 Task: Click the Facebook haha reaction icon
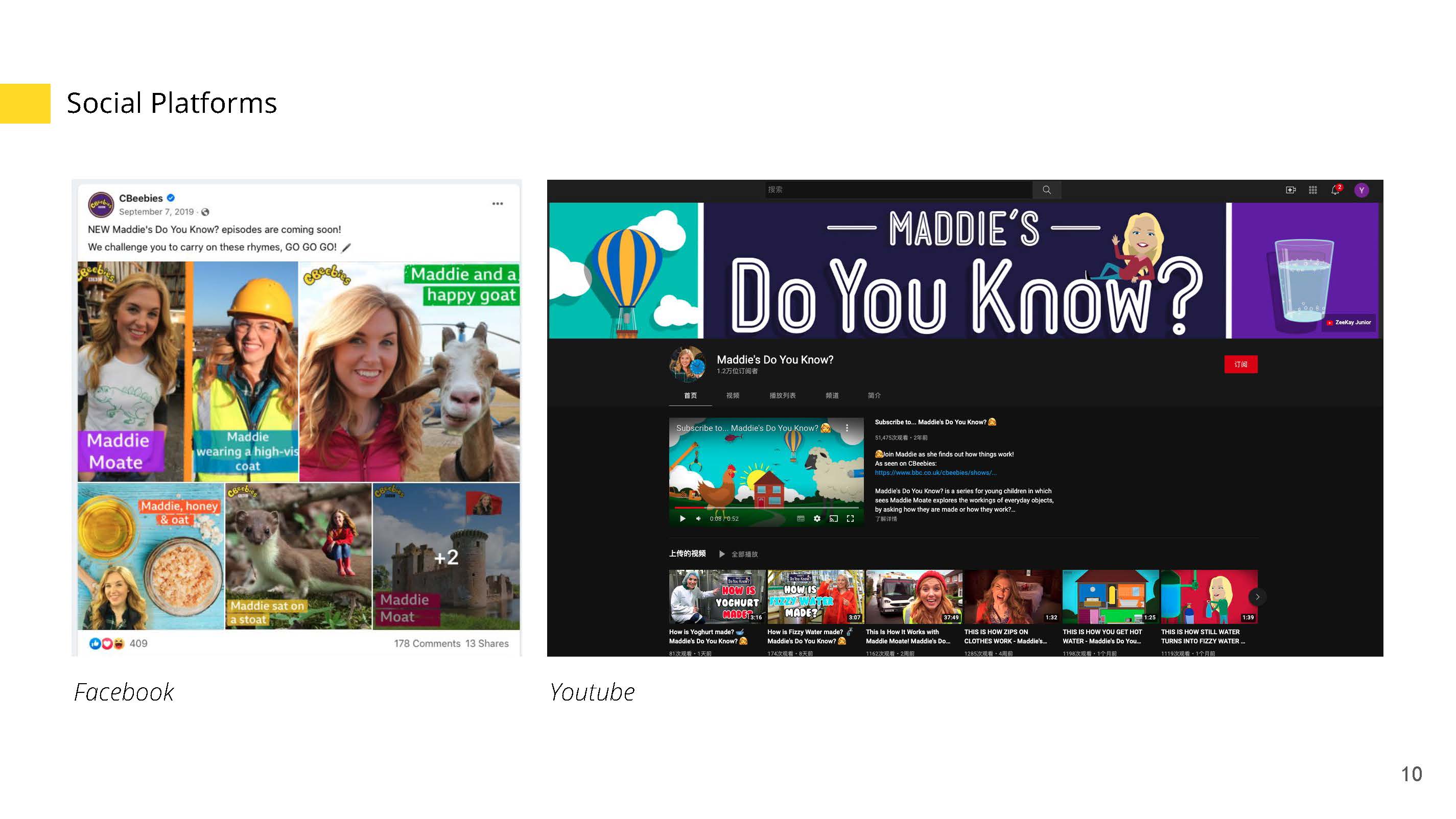click(119, 643)
